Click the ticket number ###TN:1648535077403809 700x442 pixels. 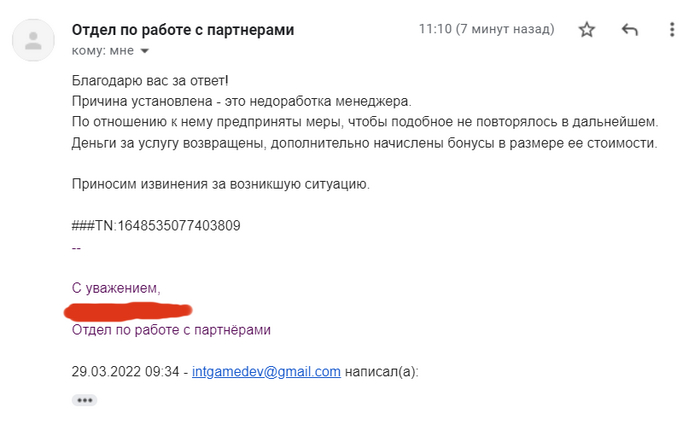point(156,225)
